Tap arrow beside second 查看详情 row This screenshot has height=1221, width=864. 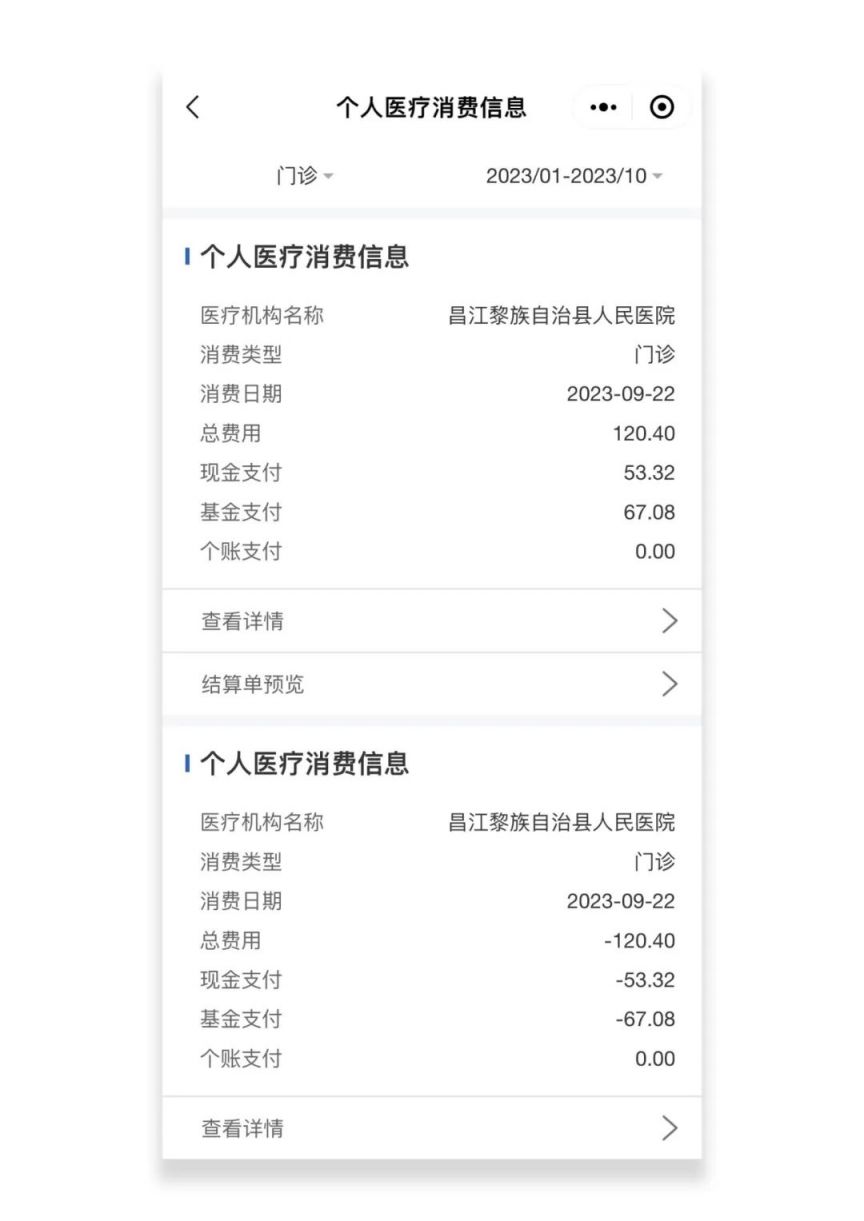(670, 1129)
